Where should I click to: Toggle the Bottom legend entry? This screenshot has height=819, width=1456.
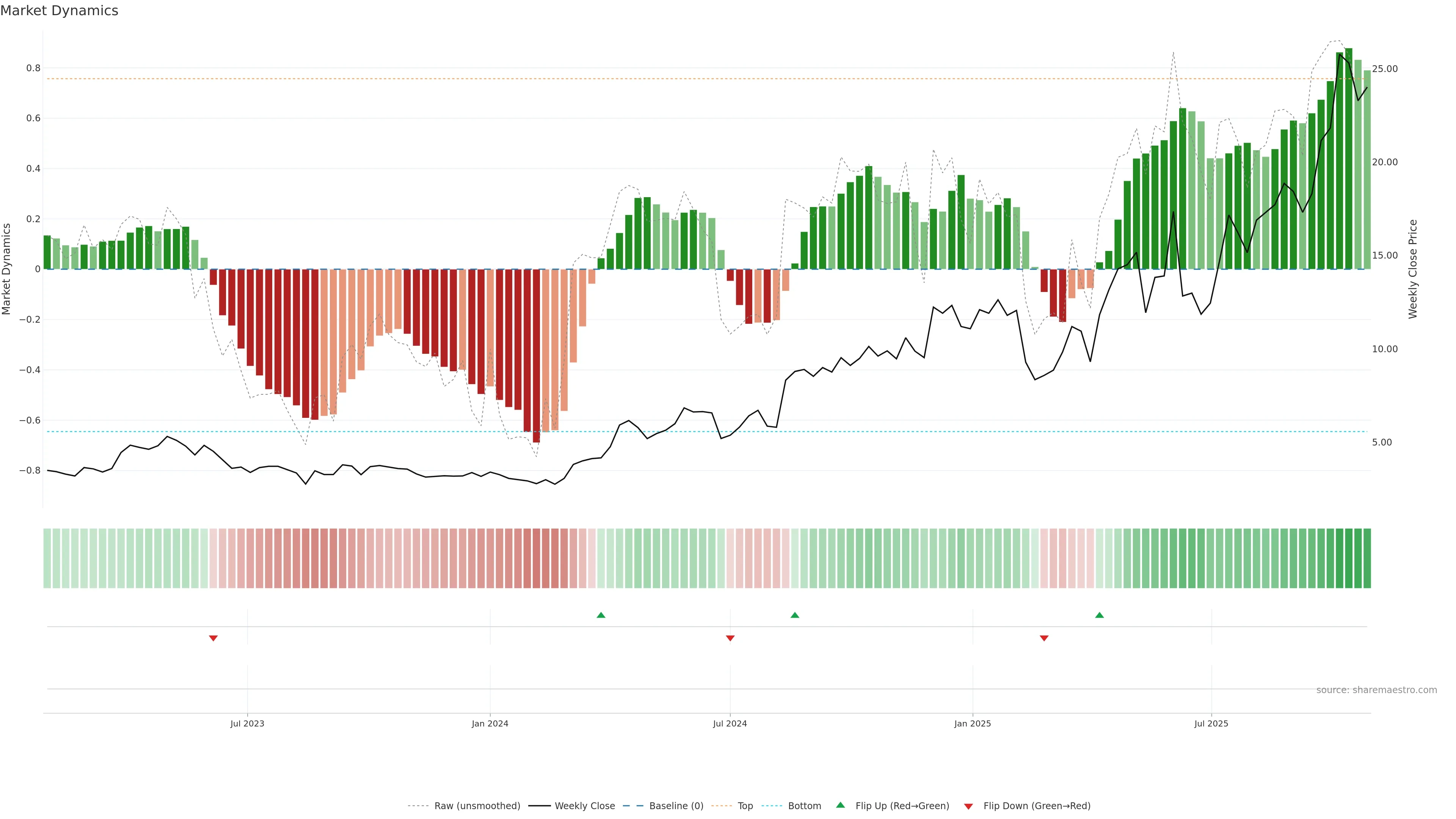[x=804, y=806]
